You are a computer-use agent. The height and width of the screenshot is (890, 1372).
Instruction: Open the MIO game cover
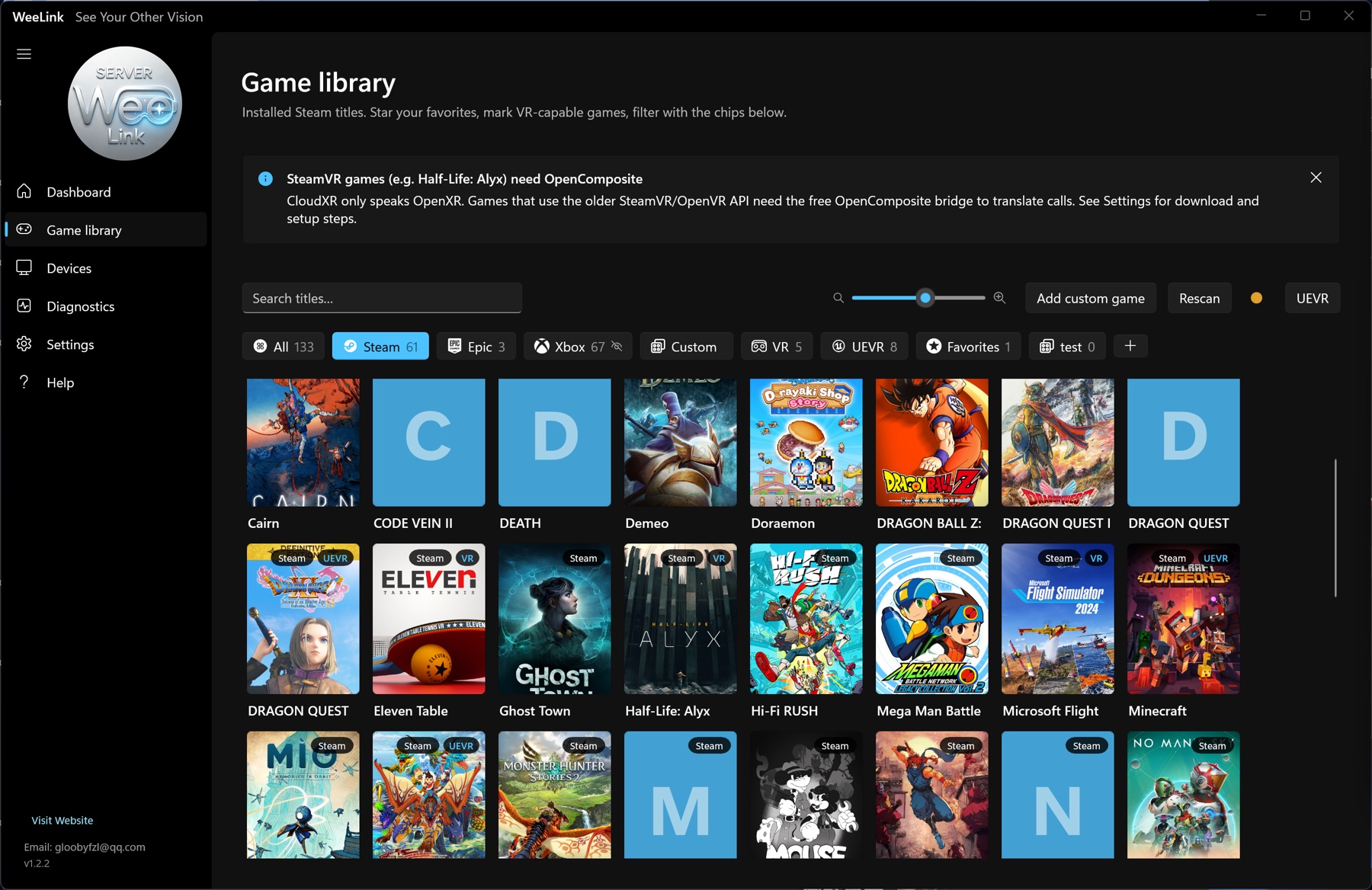pyautogui.click(x=303, y=795)
